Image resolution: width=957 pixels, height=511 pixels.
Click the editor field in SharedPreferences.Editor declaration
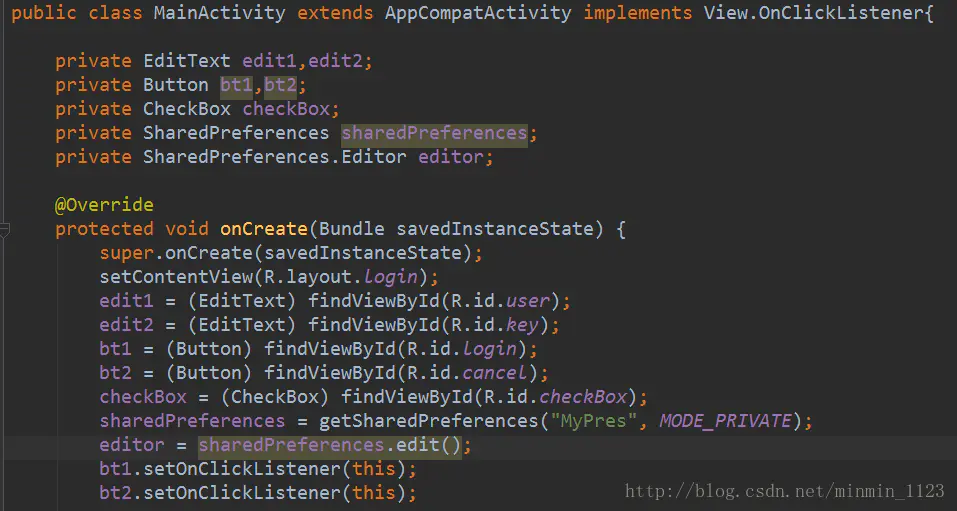[450, 157]
